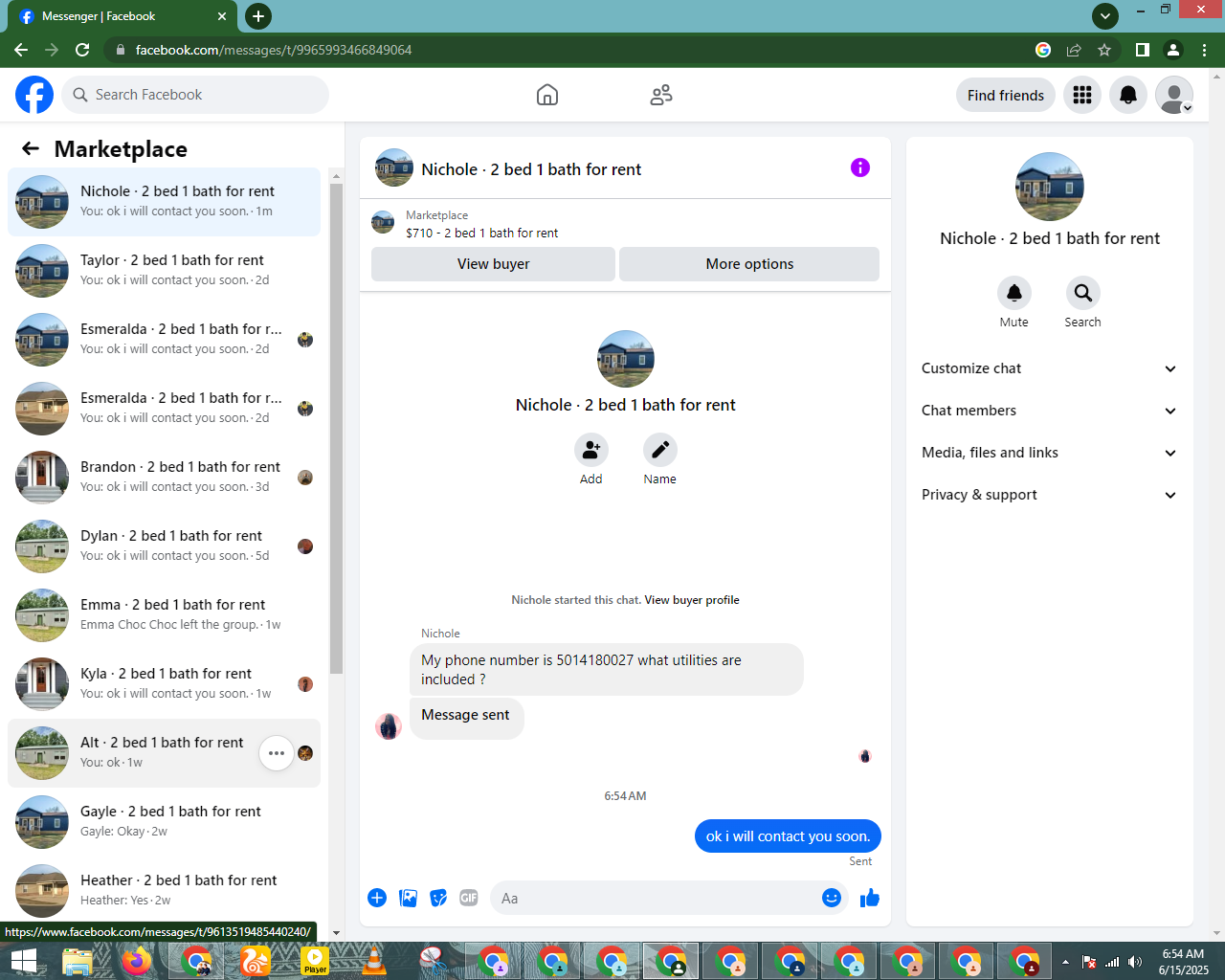Open Kyla 2 bed 1 bath conversation
This screenshot has width=1225, height=980.
164,684
